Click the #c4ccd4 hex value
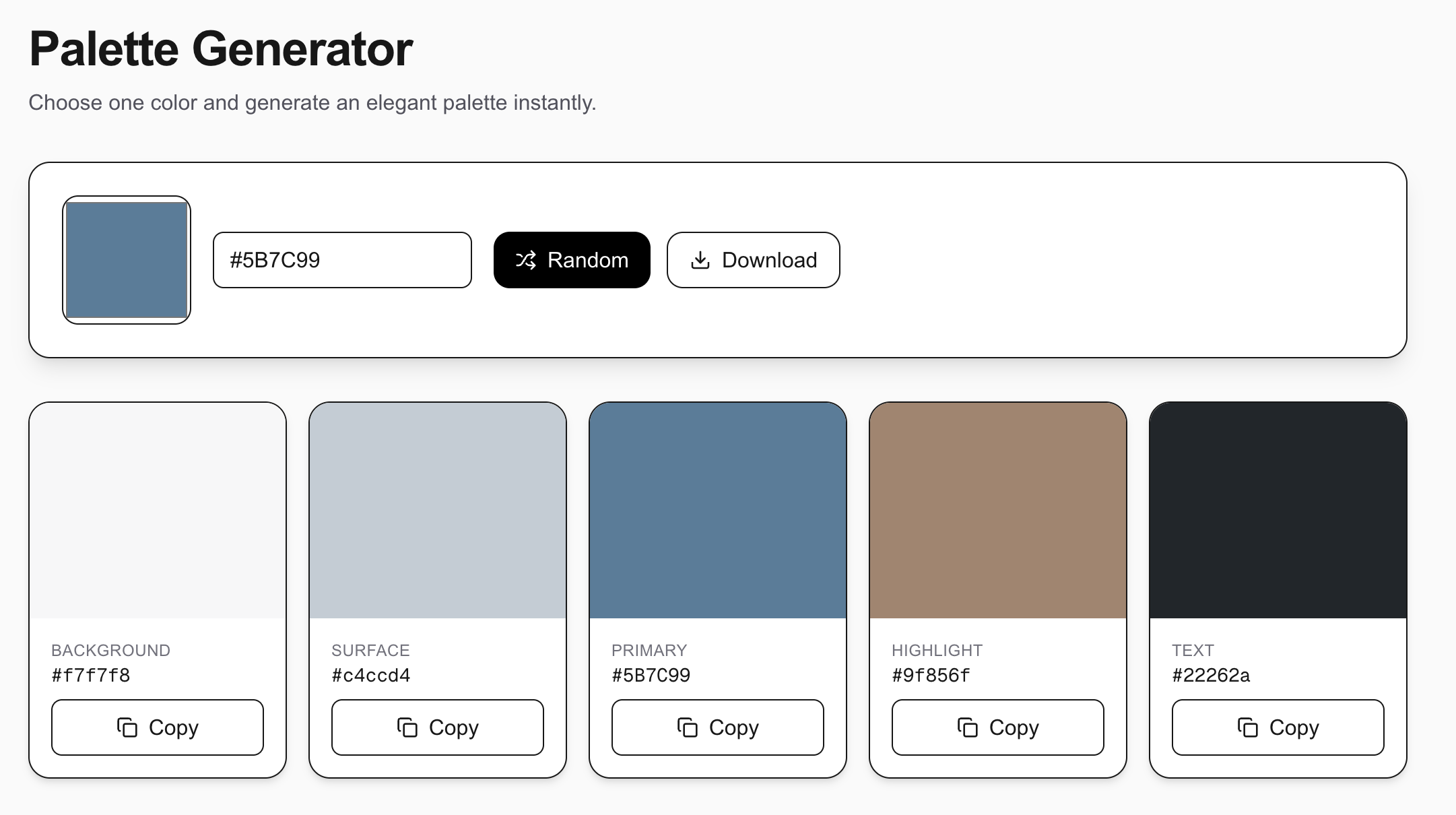This screenshot has width=1456, height=815. point(371,675)
